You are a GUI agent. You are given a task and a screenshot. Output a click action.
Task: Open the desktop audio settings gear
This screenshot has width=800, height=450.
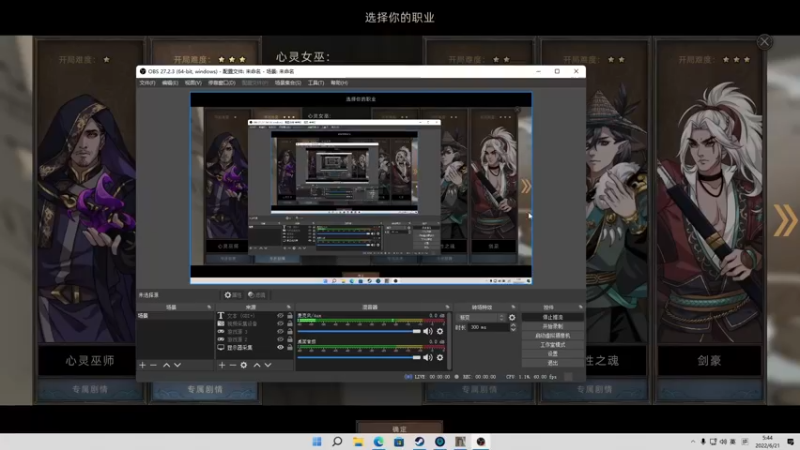click(x=440, y=358)
